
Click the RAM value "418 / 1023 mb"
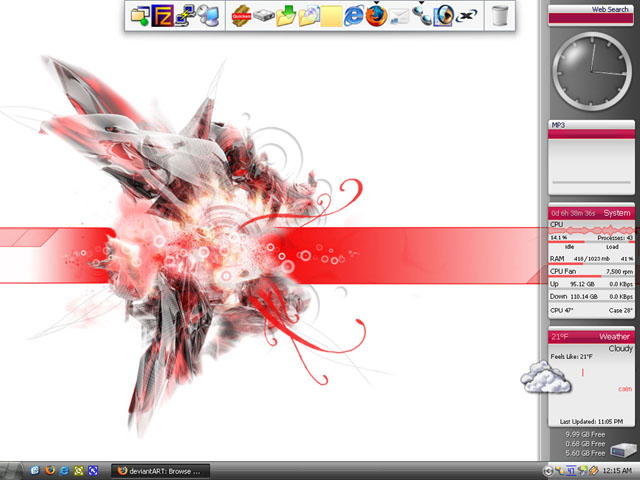point(591,259)
